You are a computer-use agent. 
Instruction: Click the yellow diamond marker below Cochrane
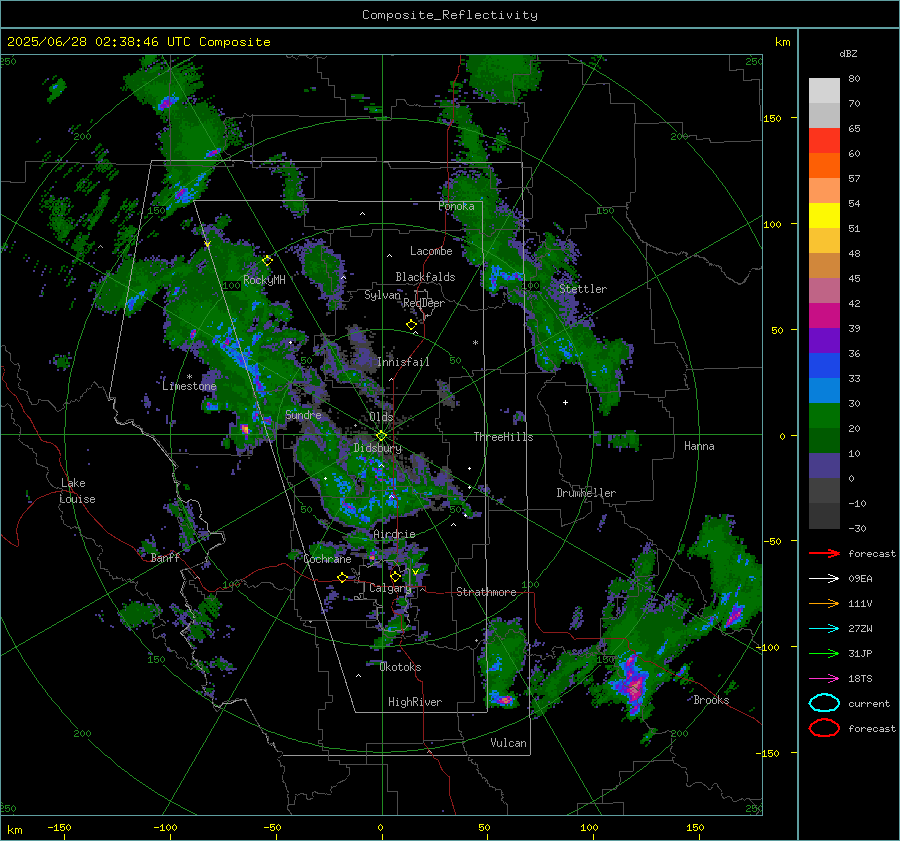[343, 578]
